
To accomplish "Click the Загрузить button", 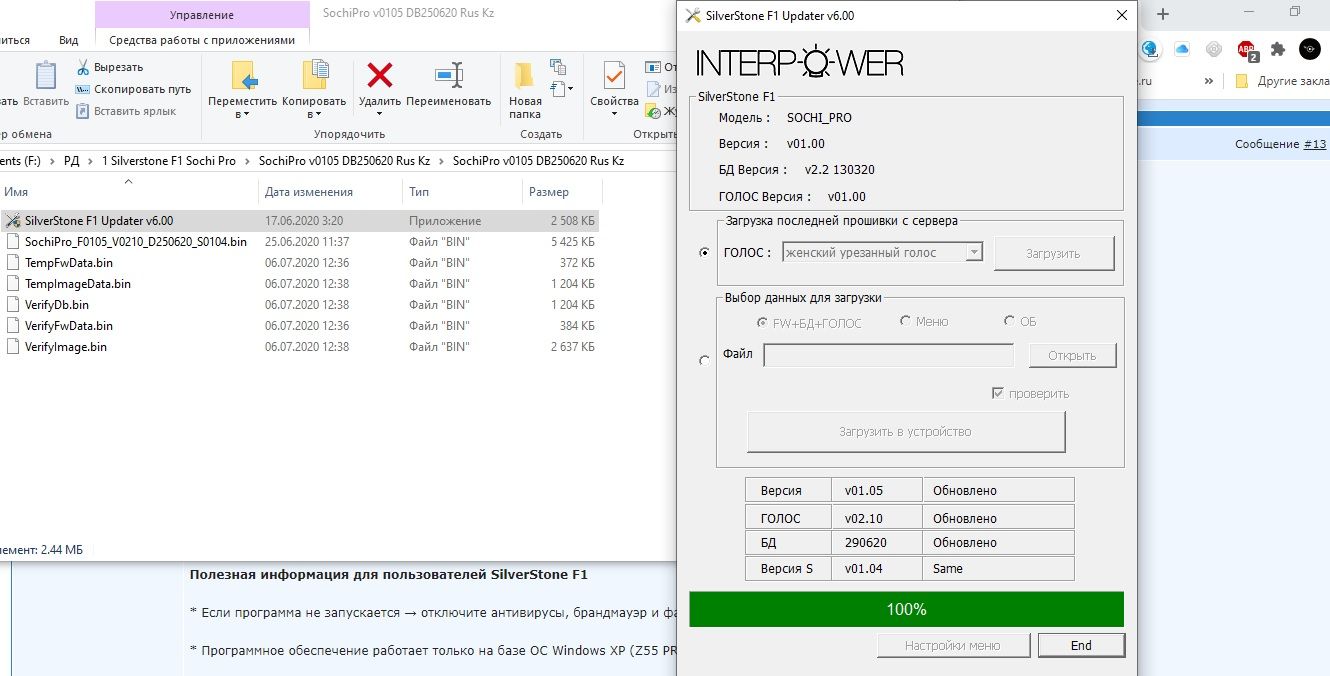I will pos(1053,253).
